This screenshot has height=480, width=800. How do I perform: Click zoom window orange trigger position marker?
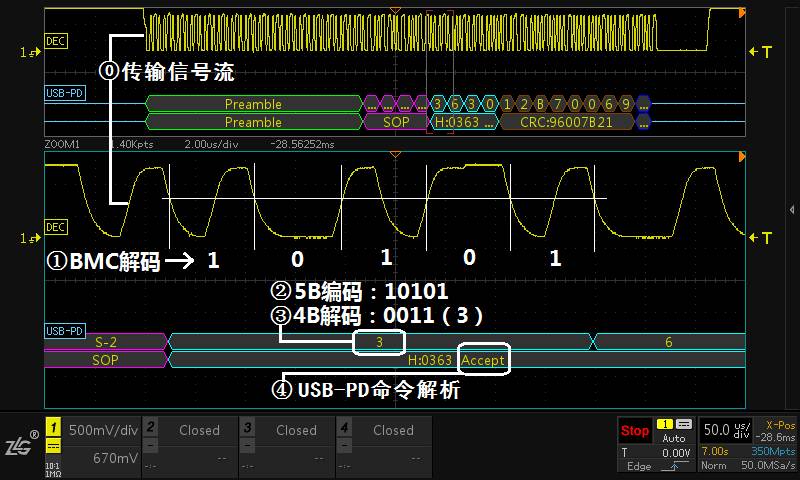[395, 154]
